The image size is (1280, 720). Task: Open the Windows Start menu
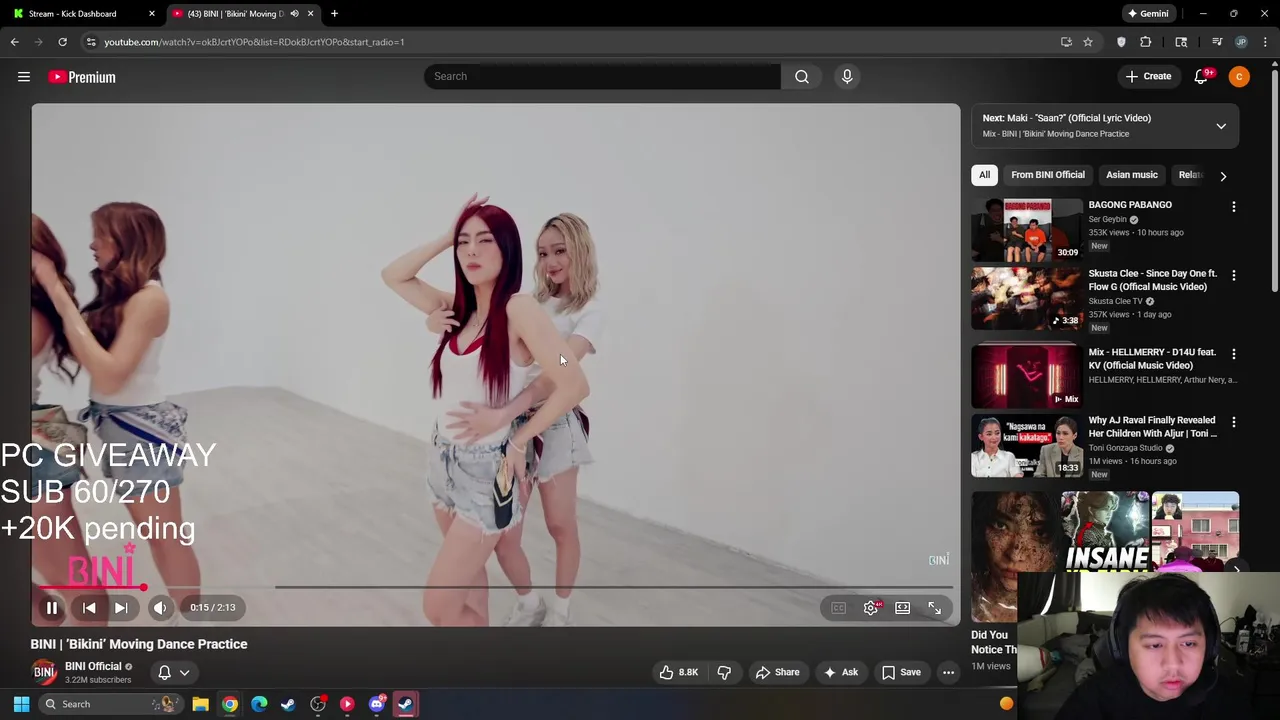21,704
